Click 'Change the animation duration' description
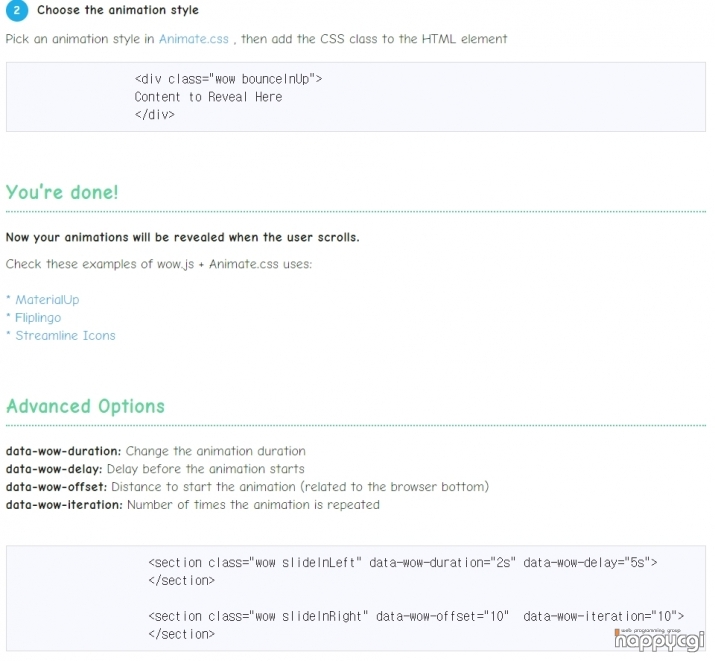The width and height of the screenshot is (715, 661). coord(216,451)
